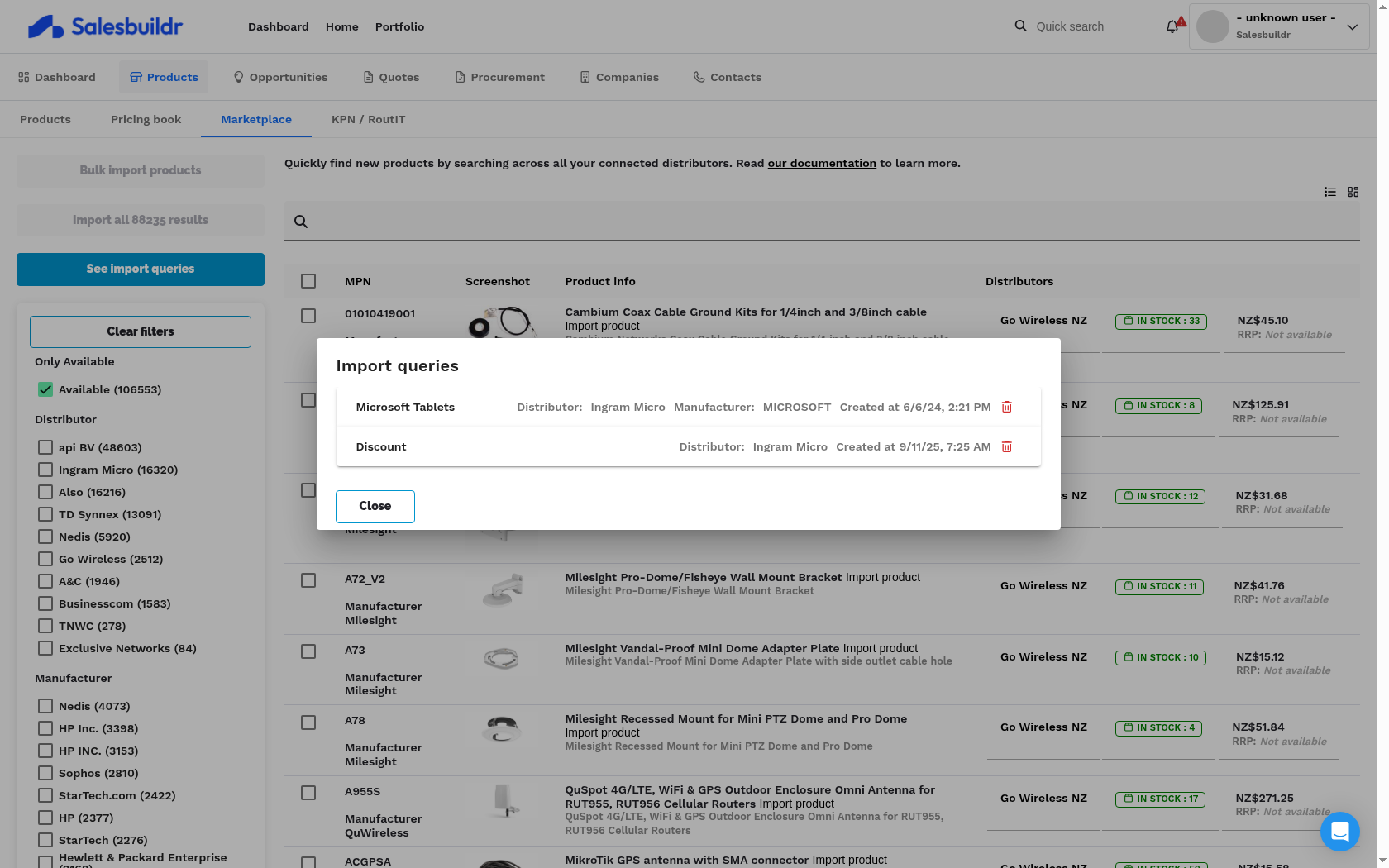
Task: Check the Nedis (5920) distributor filter
Action: (x=45, y=537)
